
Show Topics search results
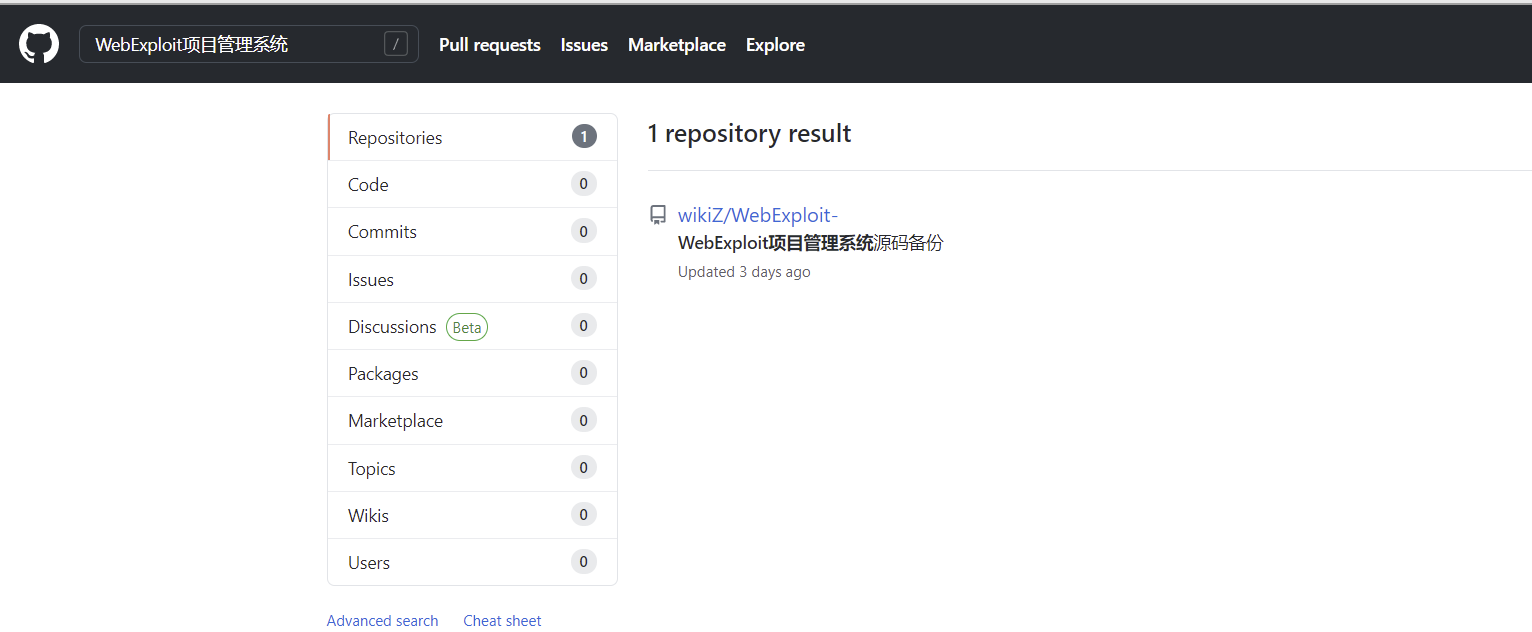tap(372, 469)
